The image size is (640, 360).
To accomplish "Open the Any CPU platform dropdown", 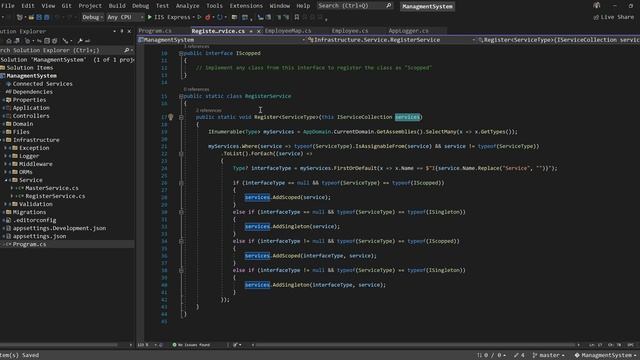I will 125,17.
